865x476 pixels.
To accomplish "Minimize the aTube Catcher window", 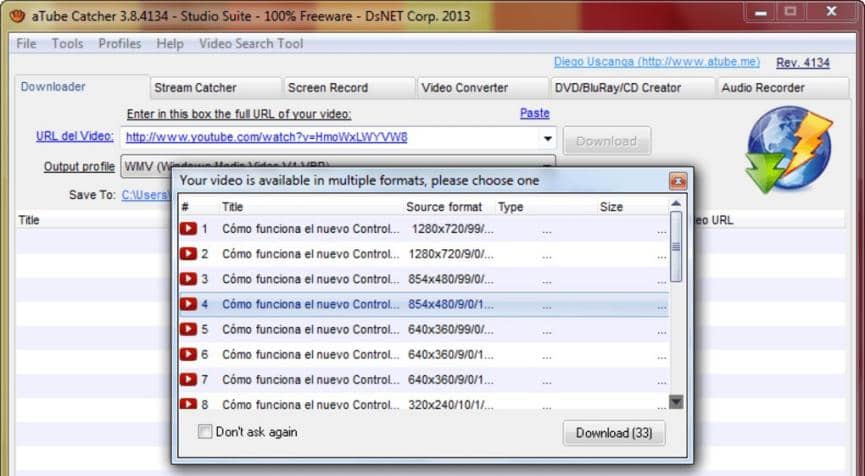I will tap(761, 12).
